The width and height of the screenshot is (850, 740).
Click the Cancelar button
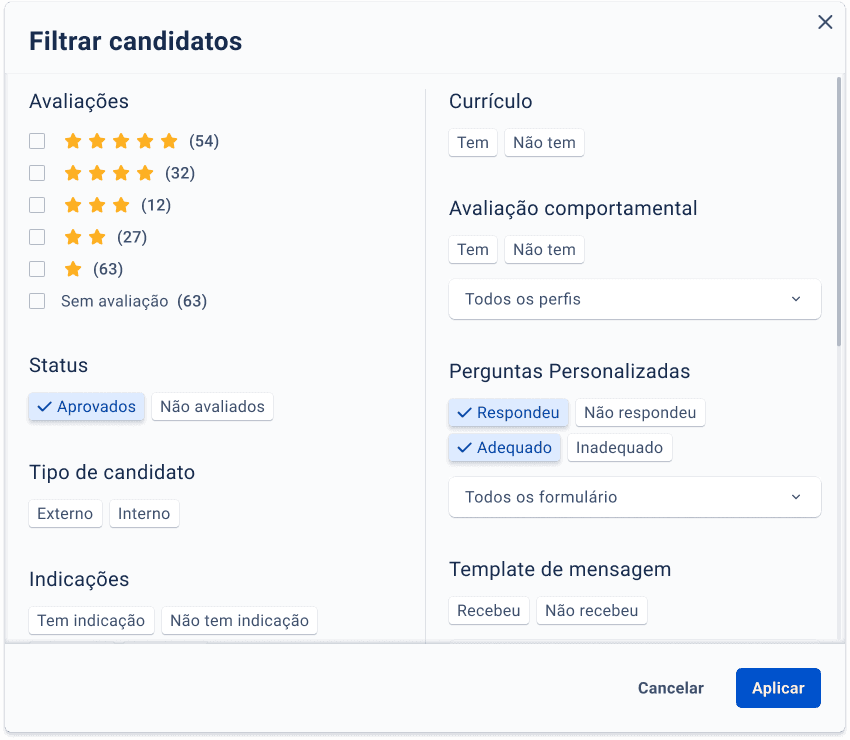click(671, 688)
